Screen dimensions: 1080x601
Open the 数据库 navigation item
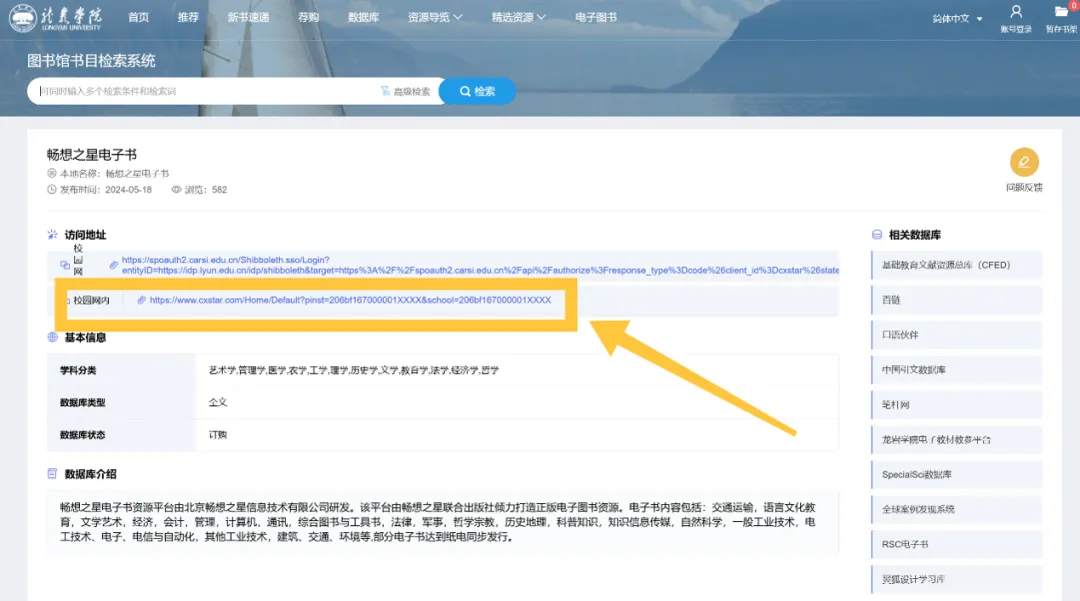[x=363, y=17]
